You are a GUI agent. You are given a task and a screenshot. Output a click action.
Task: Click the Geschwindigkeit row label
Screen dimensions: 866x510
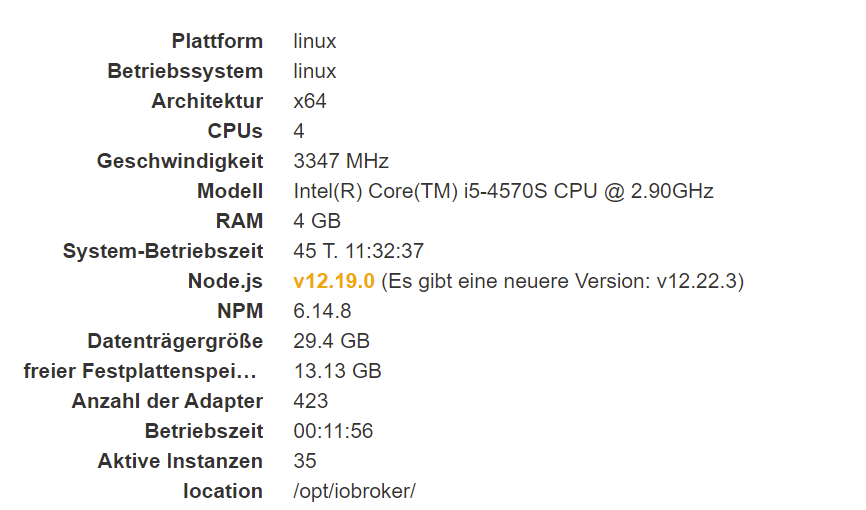180,161
